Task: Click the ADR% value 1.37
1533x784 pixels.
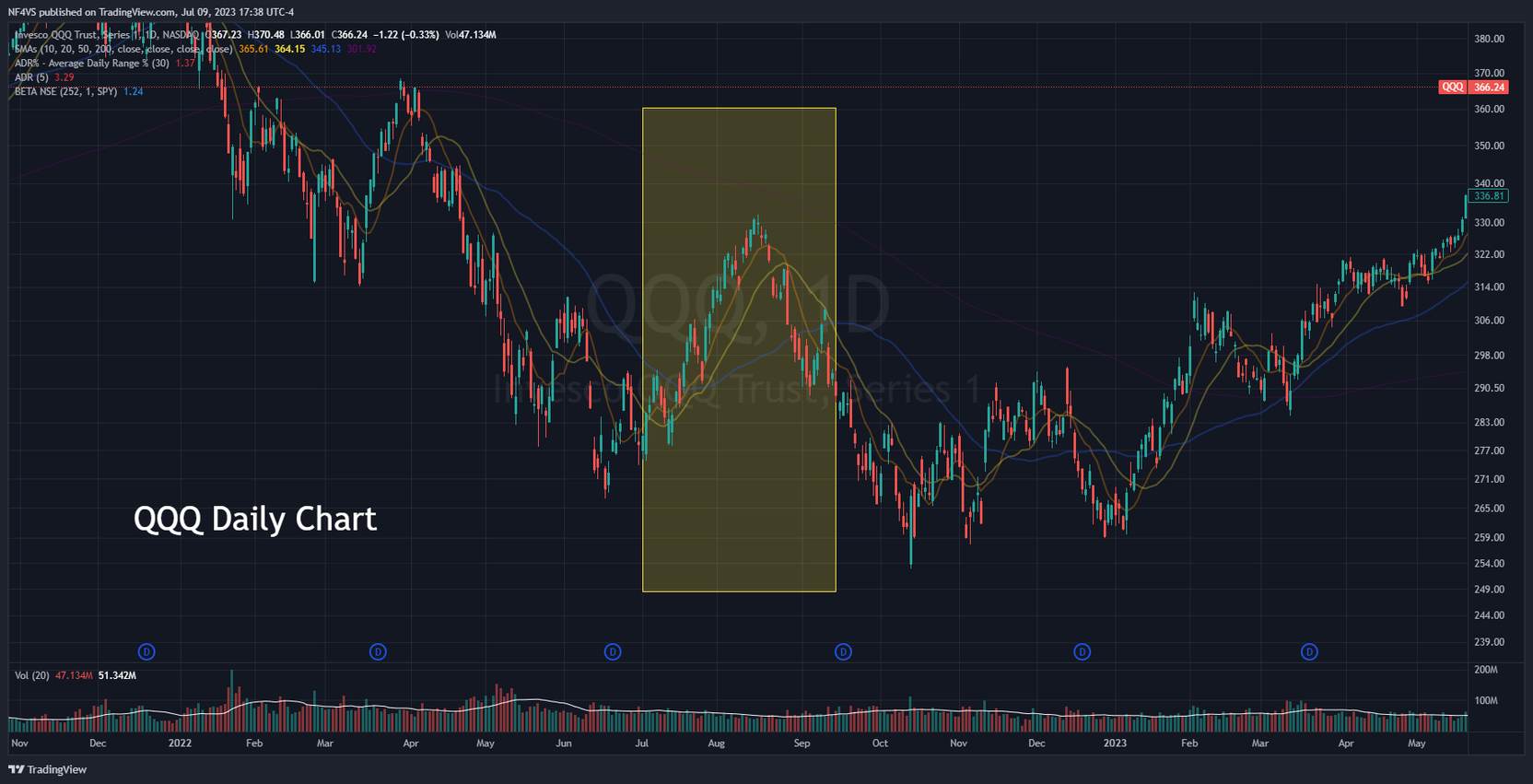Action: (x=185, y=64)
